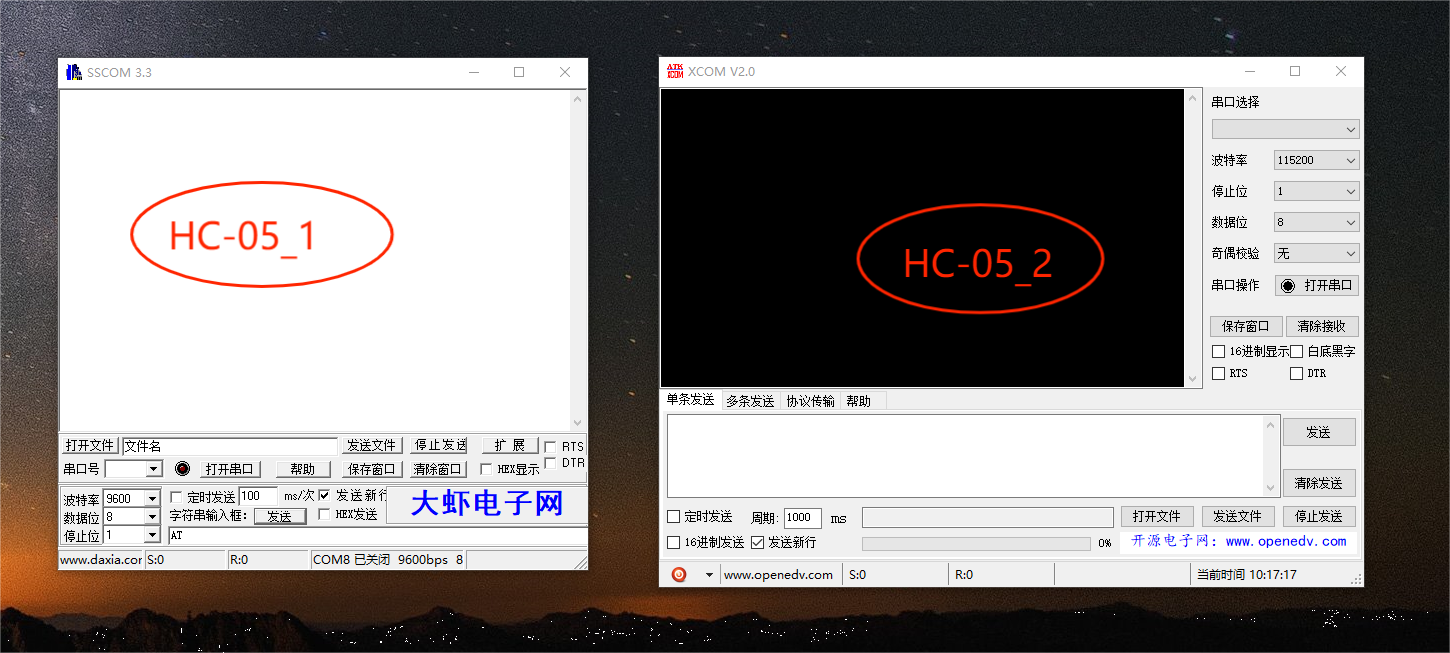Uncheck 发送新行 in XCOM
Screen dimensions: 1450x653
(x=757, y=541)
